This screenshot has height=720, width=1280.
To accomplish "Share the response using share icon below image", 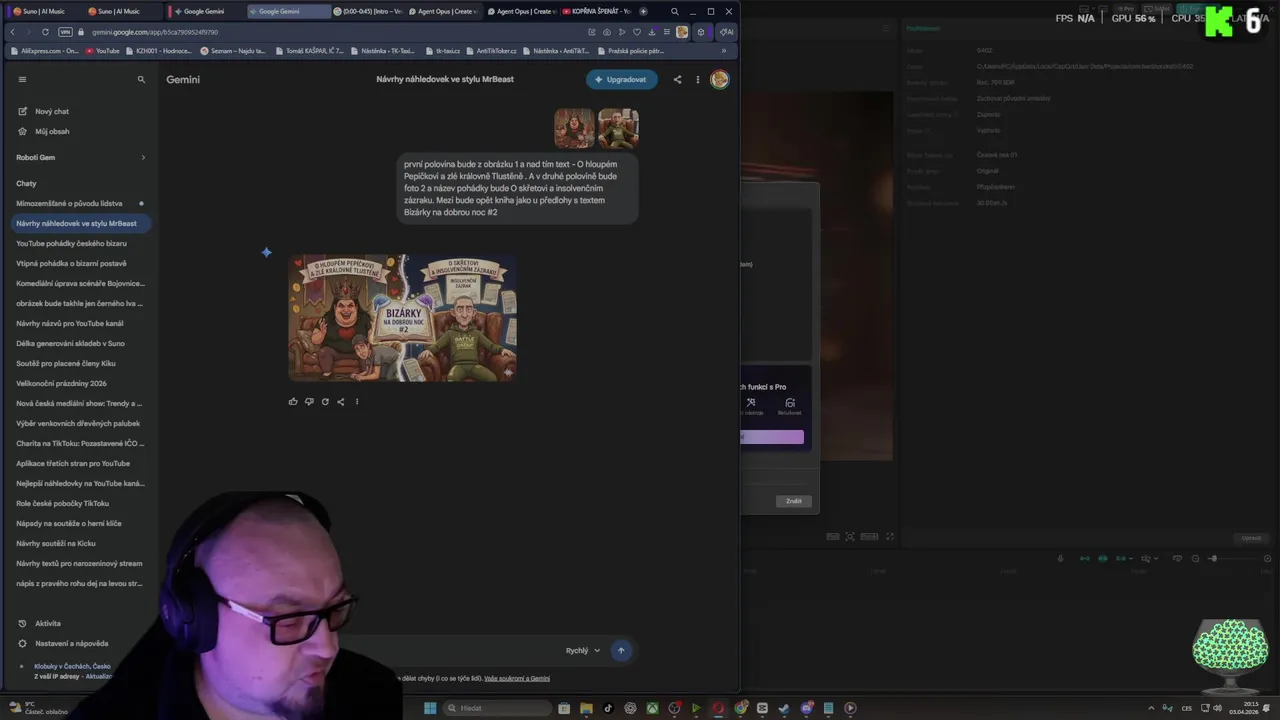I will click(x=341, y=401).
